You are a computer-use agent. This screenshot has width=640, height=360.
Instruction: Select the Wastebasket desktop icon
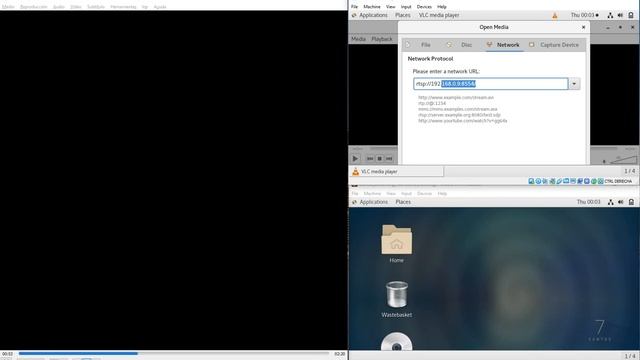[396, 299]
